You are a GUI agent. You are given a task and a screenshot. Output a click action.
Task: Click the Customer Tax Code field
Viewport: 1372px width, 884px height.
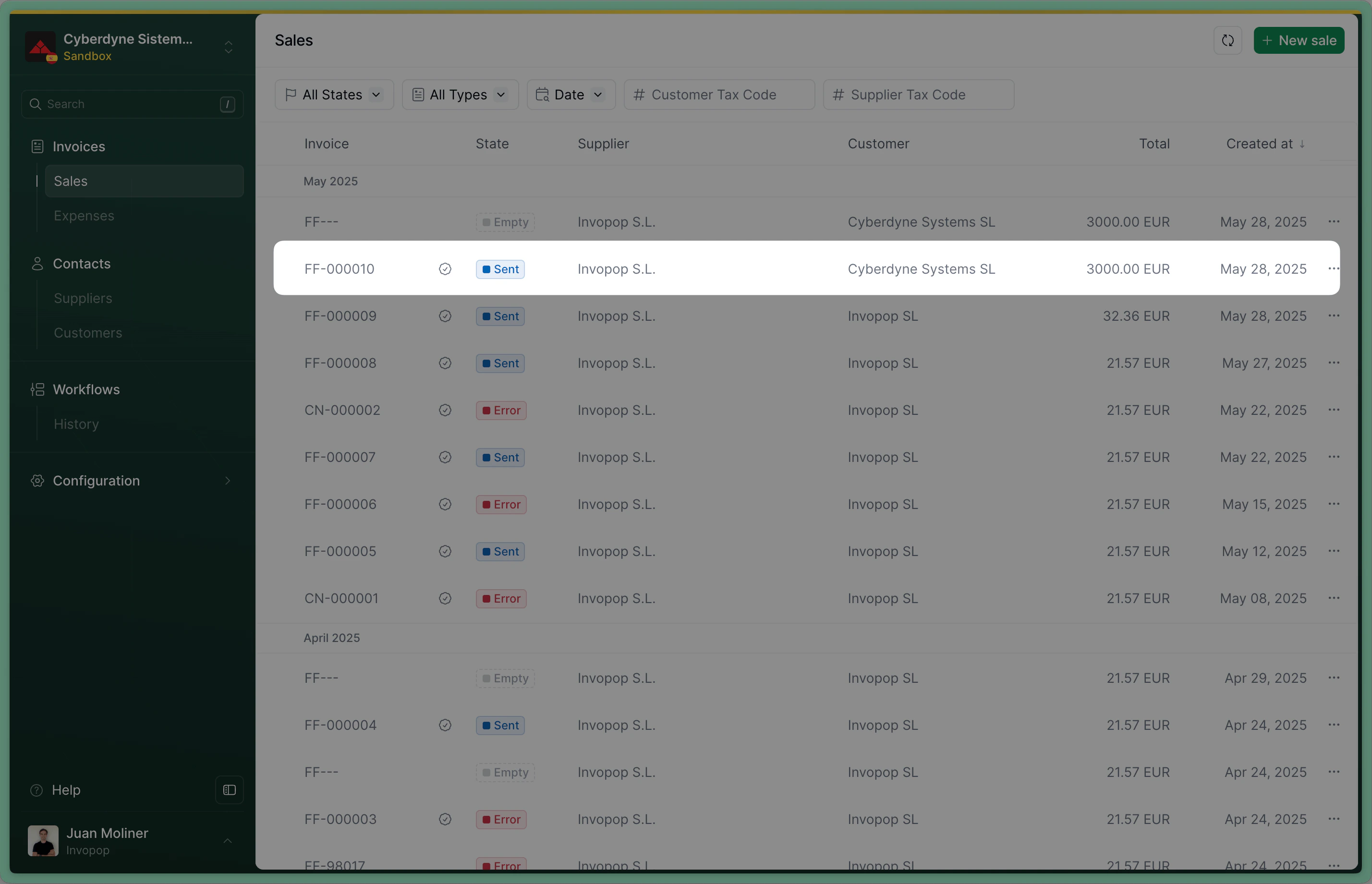coord(719,95)
